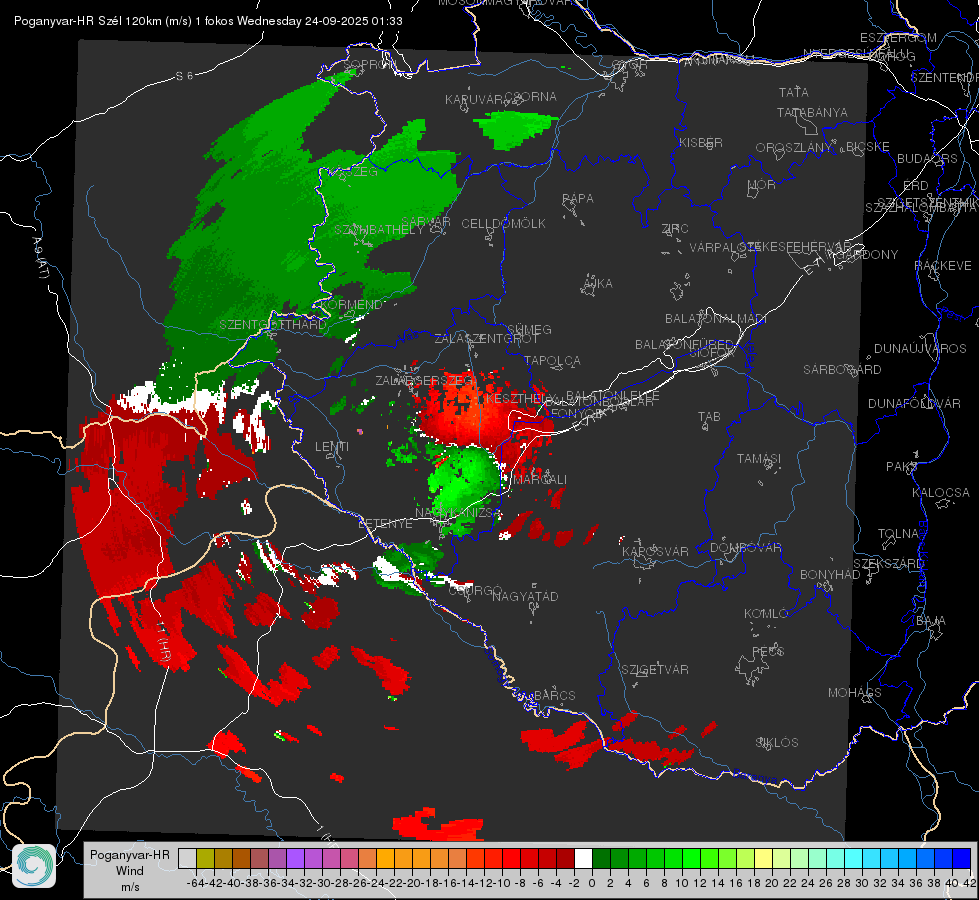This screenshot has height=900, width=979.
Task: Click the 'S 6' road label
Action: point(184,76)
